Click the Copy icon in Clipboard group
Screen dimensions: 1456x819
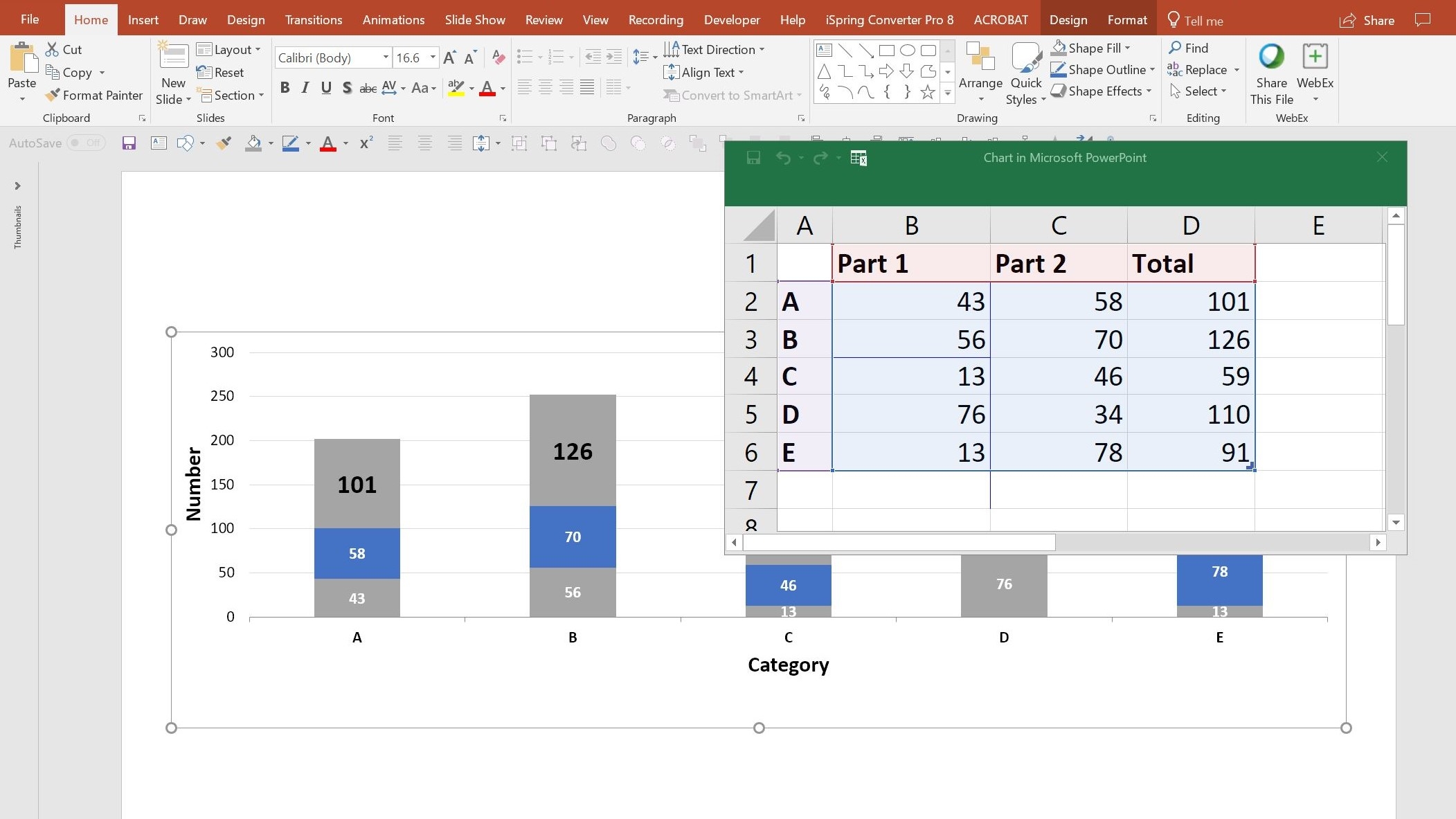(52, 72)
